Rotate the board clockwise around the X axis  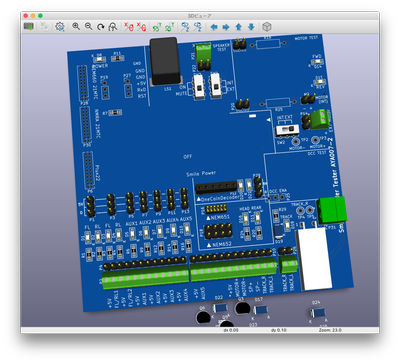point(129,27)
